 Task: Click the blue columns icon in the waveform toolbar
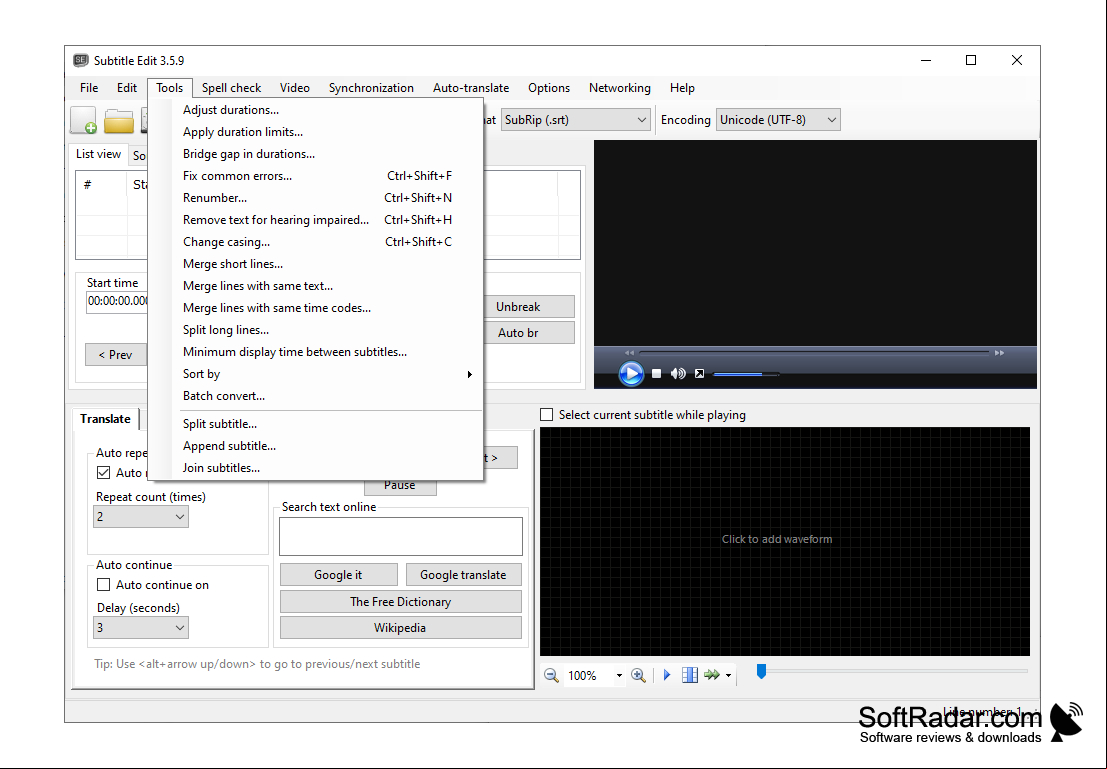pyautogui.click(x=690, y=675)
